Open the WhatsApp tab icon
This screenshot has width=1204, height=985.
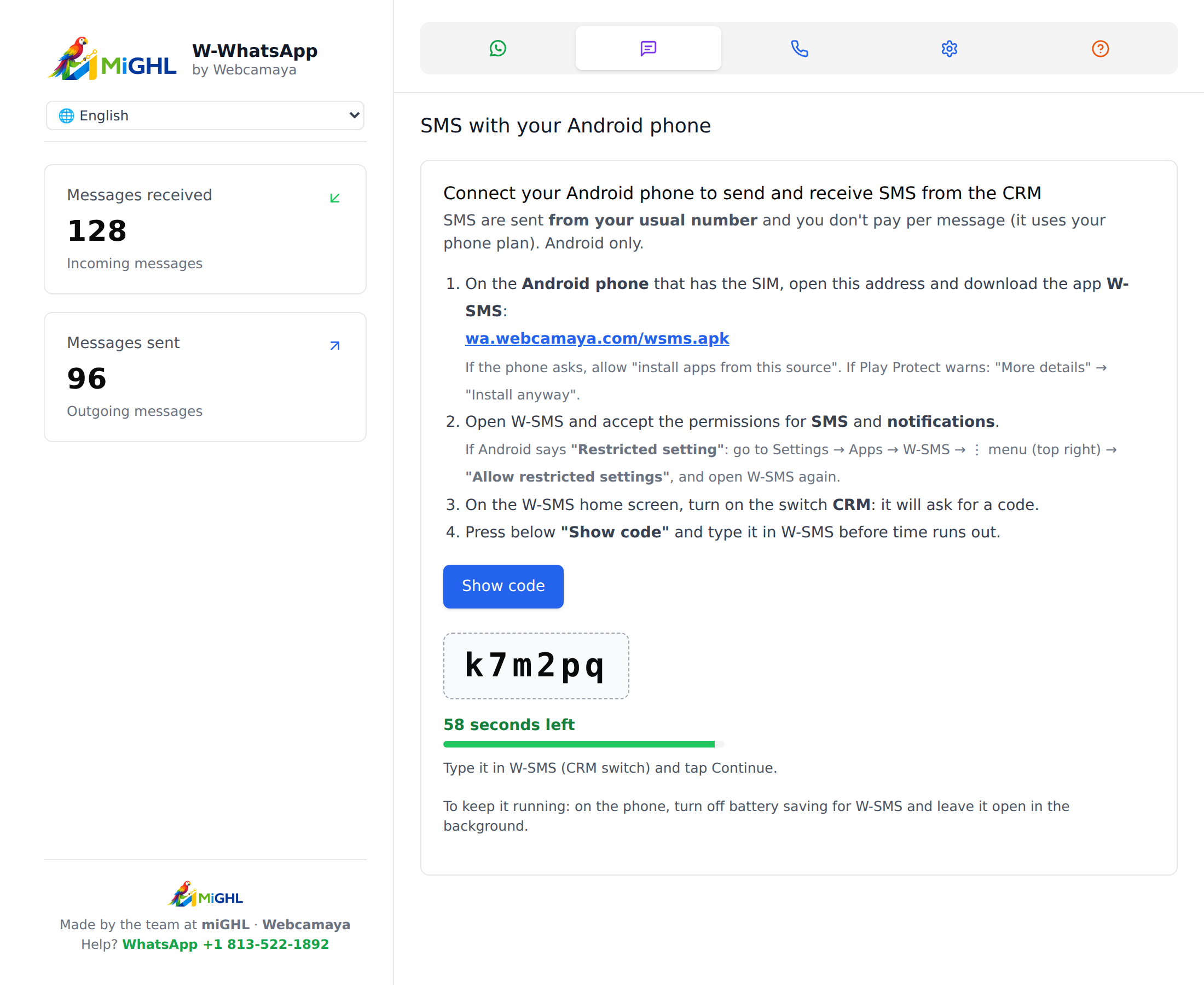pyautogui.click(x=497, y=48)
